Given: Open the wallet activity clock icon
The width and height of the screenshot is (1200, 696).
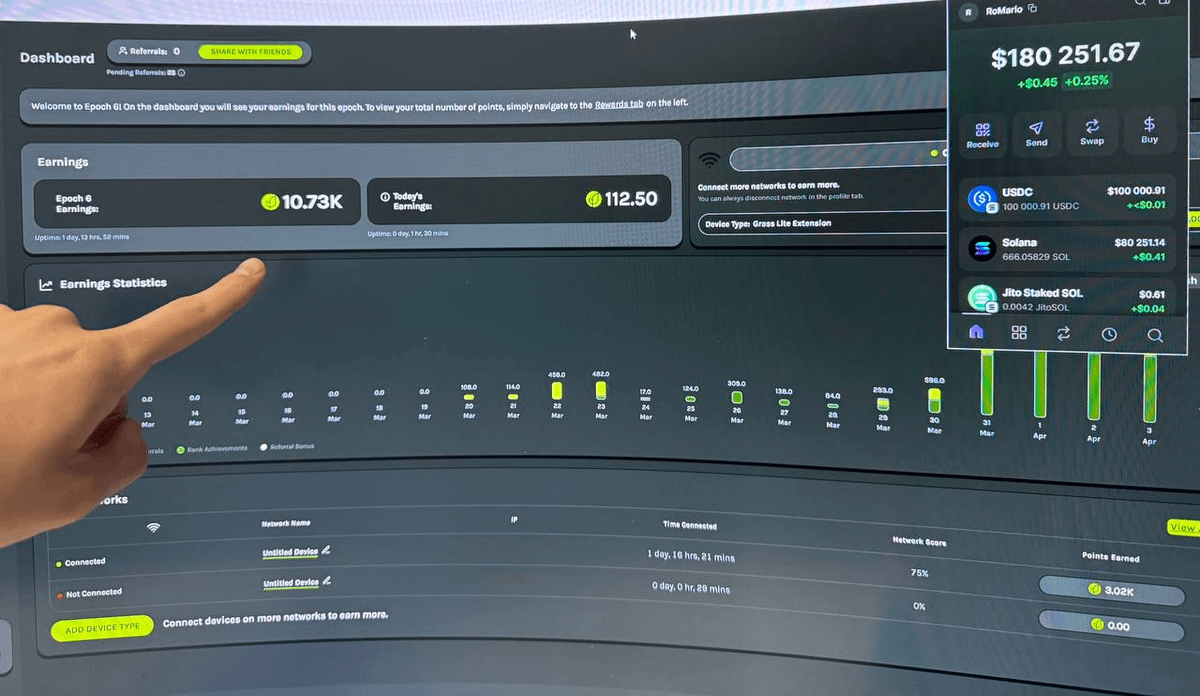Looking at the screenshot, I should (1109, 334).
